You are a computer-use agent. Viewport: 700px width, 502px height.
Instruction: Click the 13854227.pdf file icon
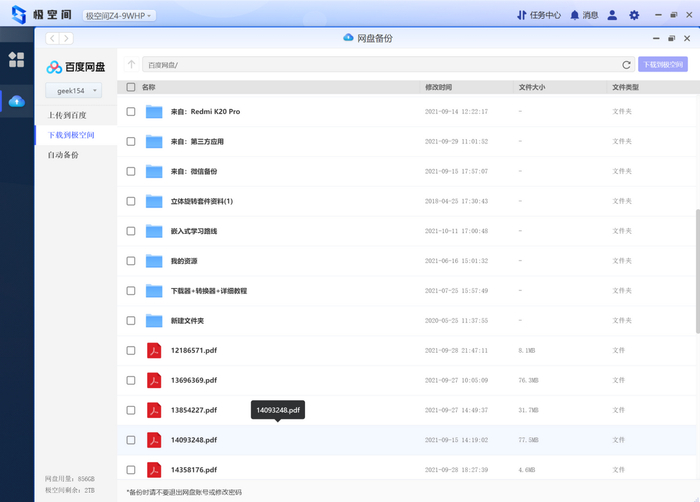coord(154,410)
